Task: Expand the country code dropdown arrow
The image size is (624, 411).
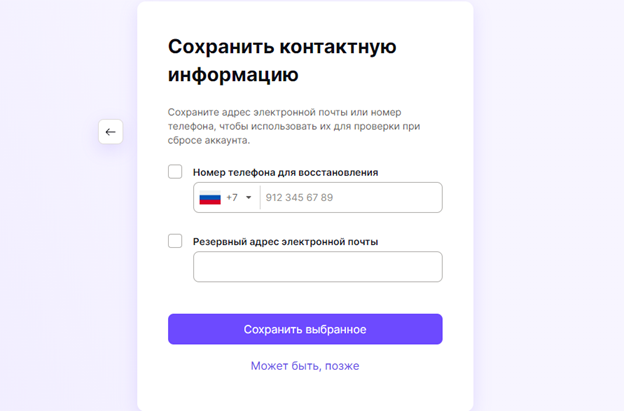Action: 248,198
